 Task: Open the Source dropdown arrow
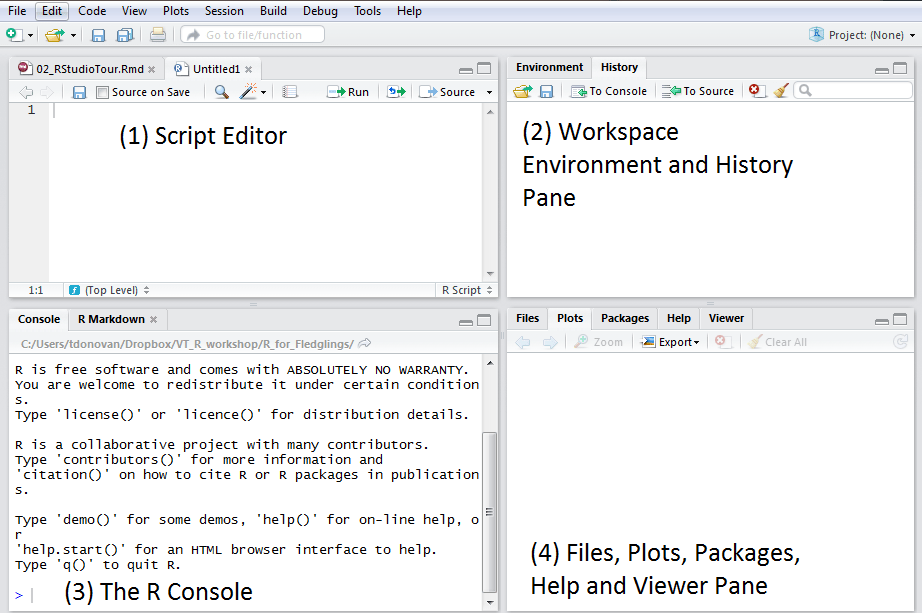point(487,91)
